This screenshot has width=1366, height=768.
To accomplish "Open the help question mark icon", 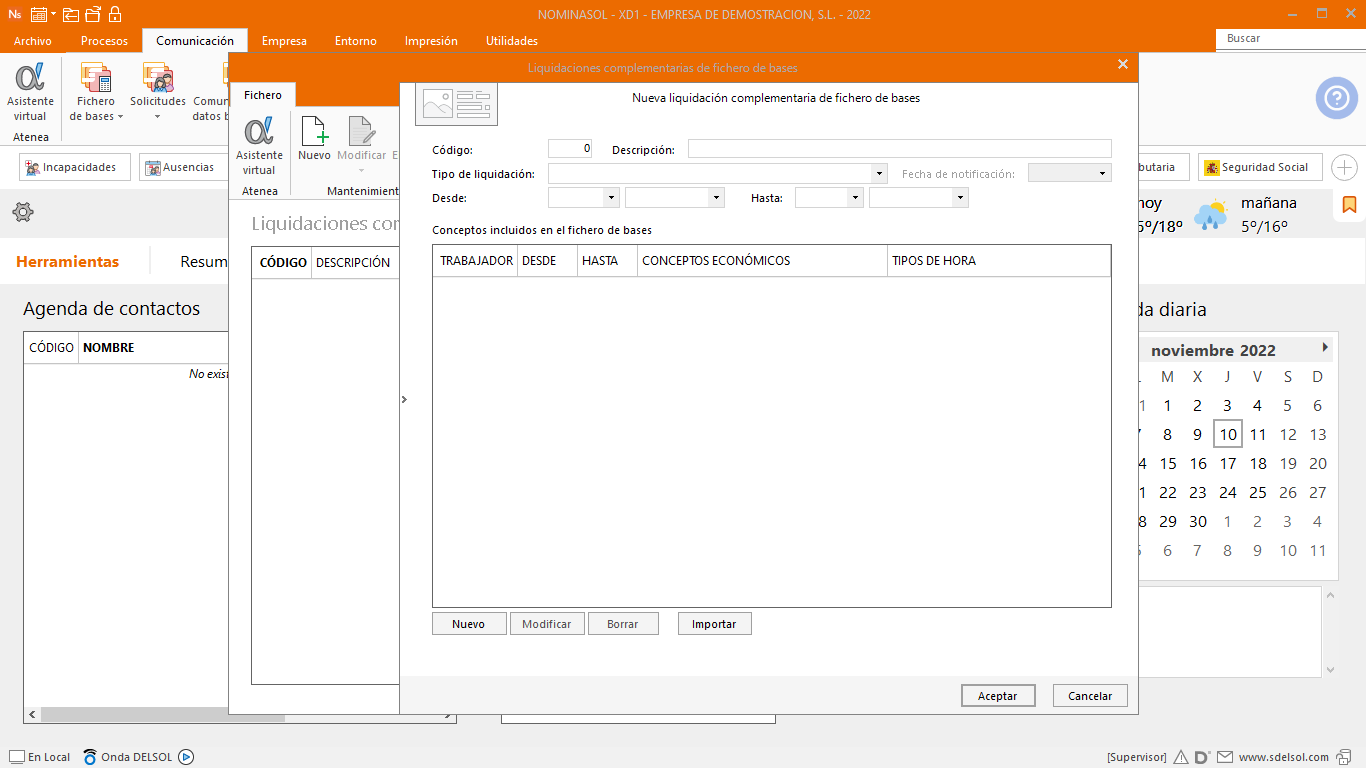I will (x=1336, y=98).
